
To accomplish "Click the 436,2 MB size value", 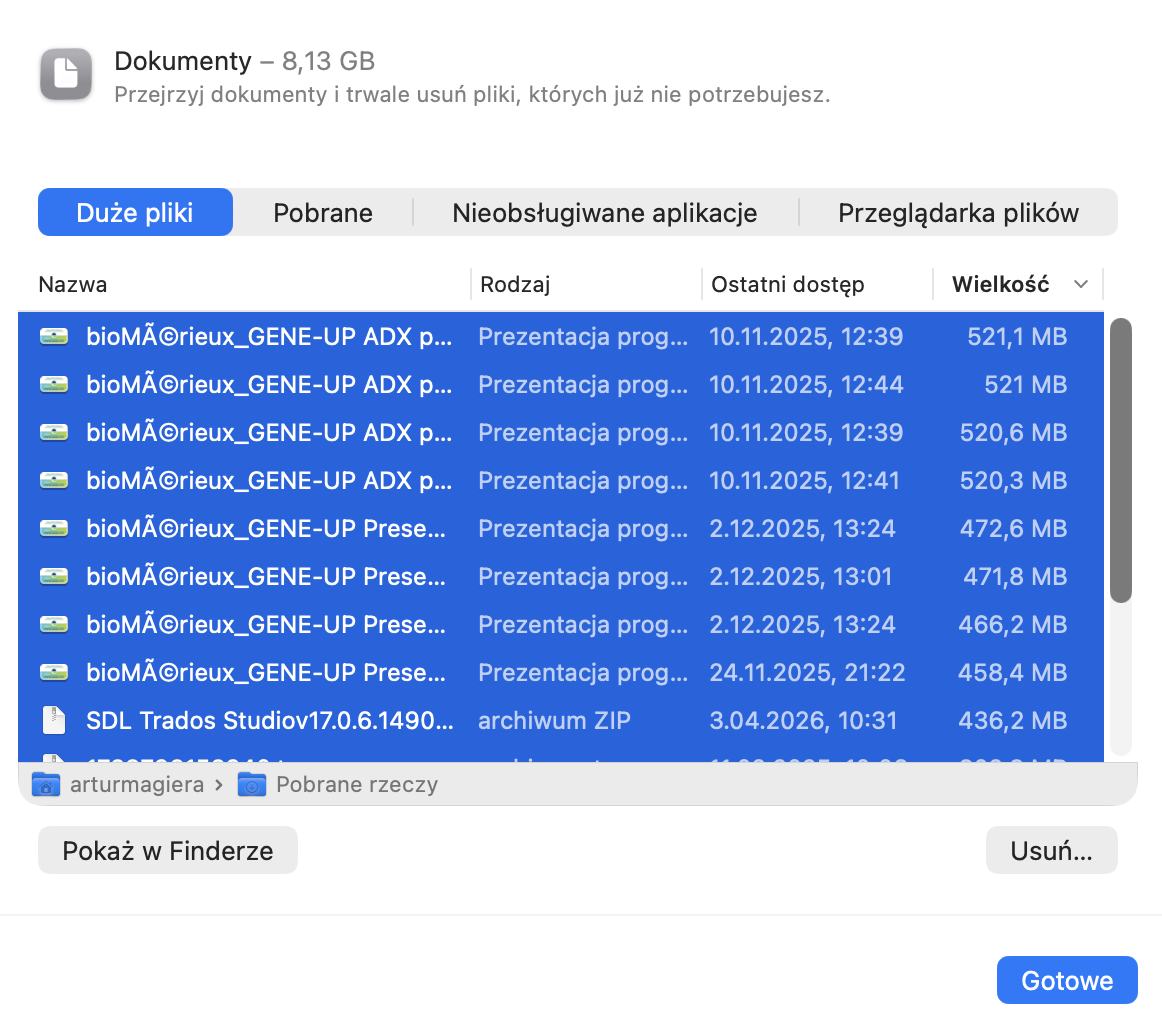I will point(1012,721).
